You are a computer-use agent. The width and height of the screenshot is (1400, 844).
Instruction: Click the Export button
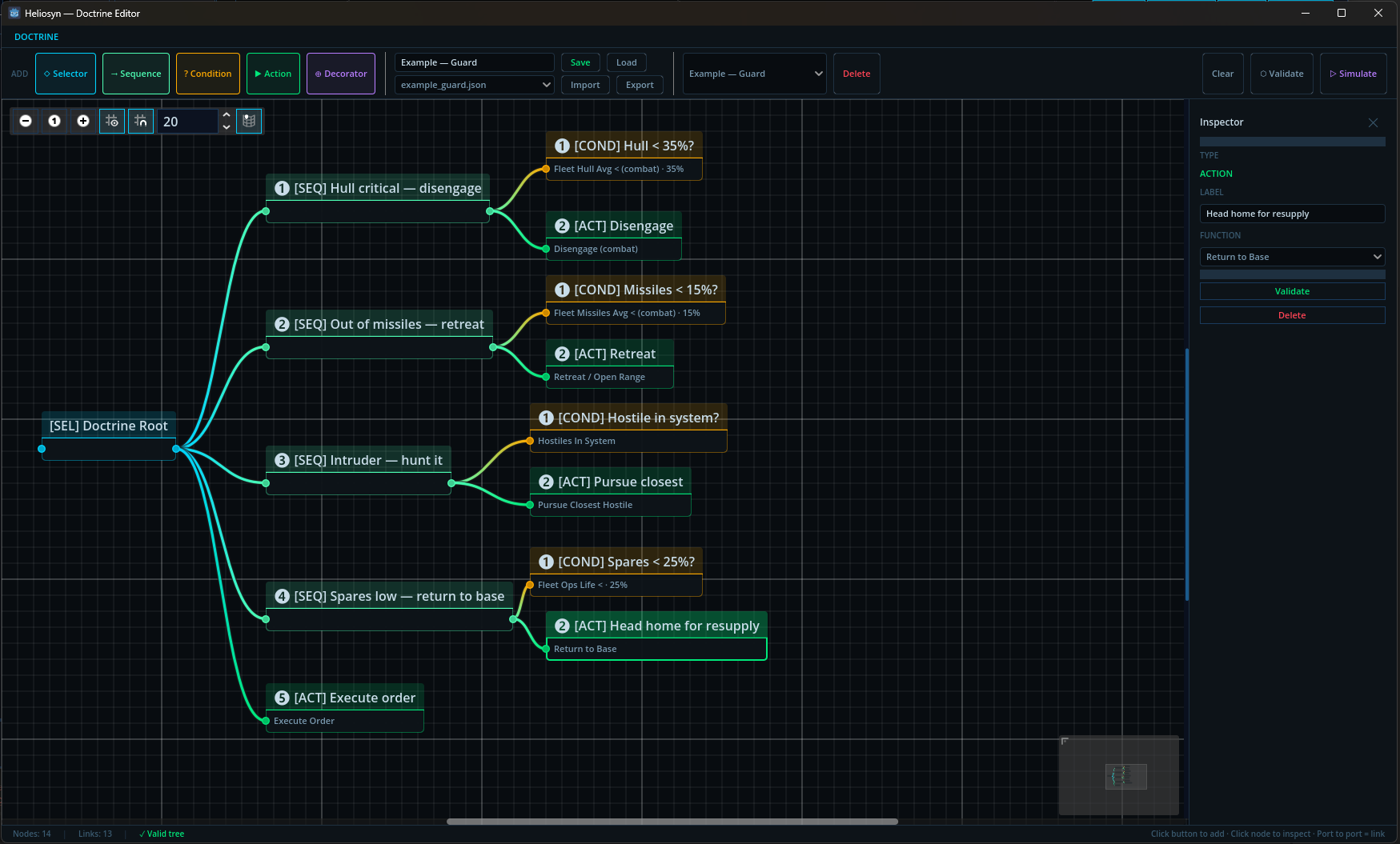coord(640,85)
